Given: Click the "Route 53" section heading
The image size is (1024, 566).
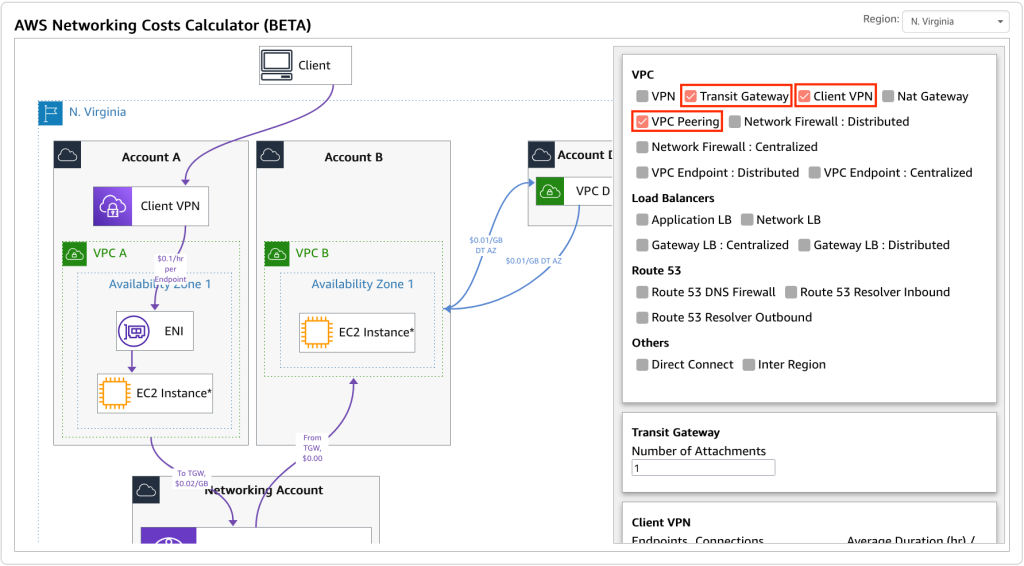Looking at the screenshot, I should click(656, 270).
